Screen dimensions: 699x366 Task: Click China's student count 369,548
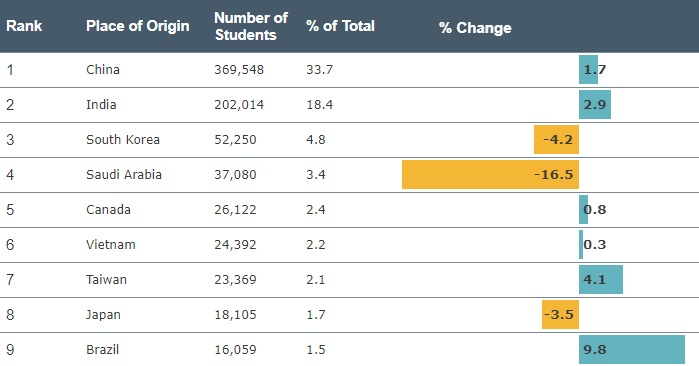point(239,70)
